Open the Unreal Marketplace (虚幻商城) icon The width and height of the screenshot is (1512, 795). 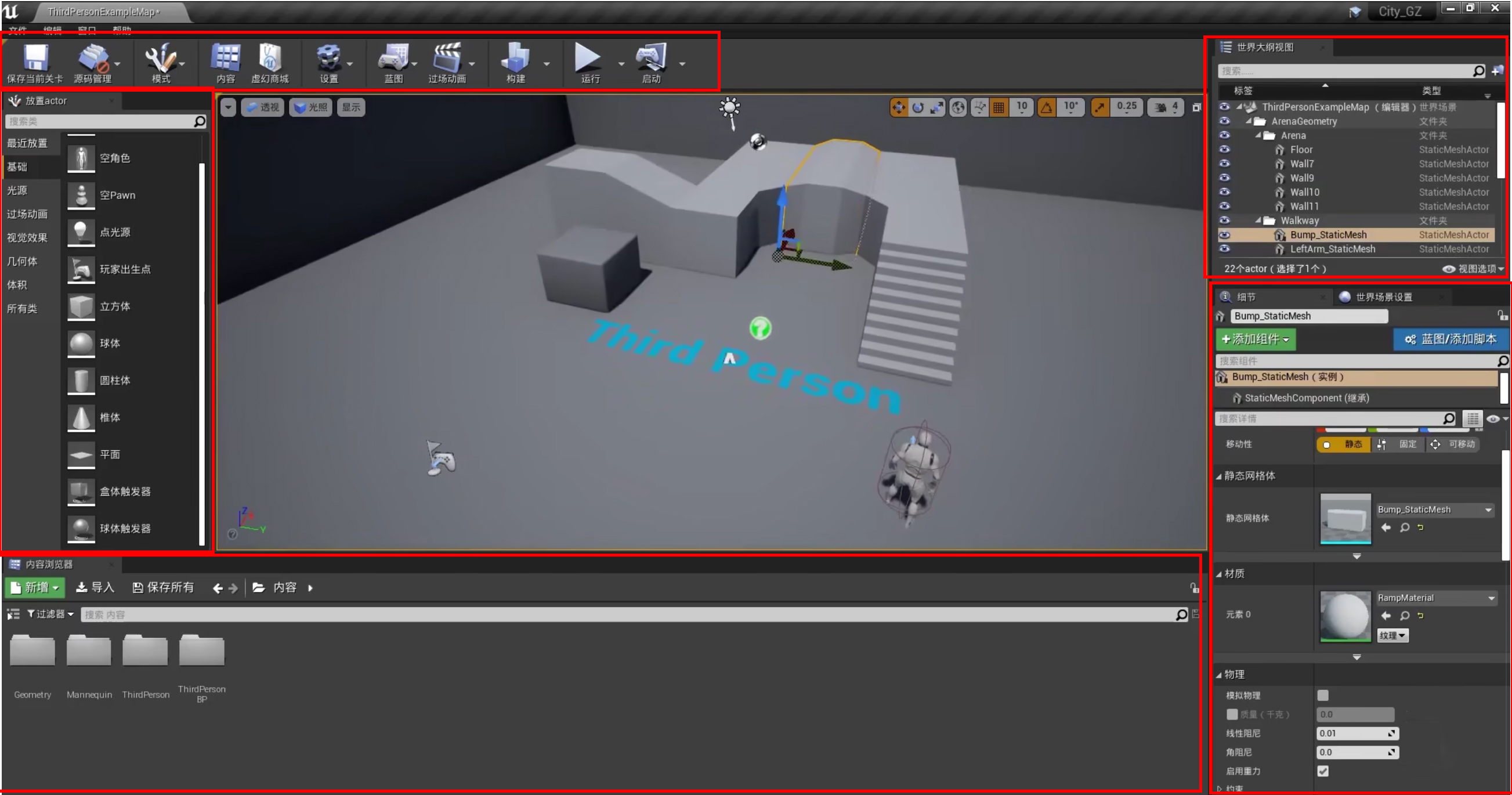[x=269, y=59]
